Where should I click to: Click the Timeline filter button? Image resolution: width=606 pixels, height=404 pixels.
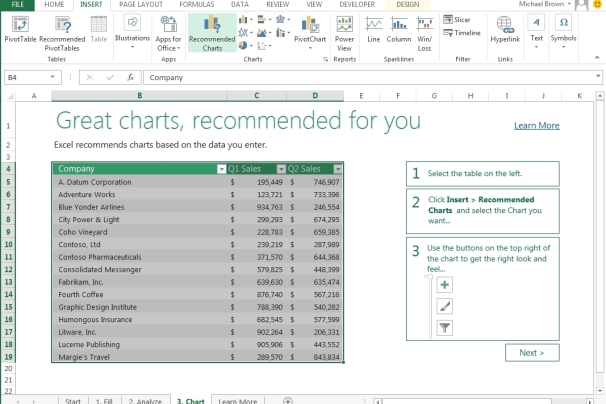[461, 33]
